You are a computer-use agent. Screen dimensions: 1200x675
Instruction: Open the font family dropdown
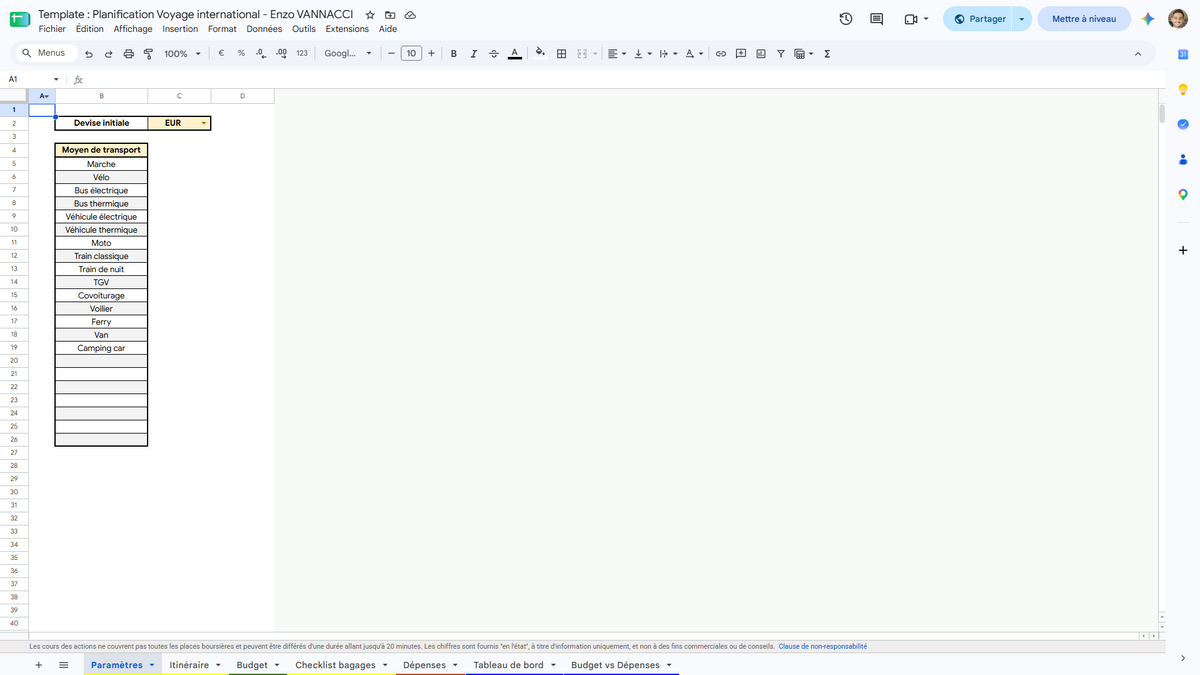click(x=348, y=54)
